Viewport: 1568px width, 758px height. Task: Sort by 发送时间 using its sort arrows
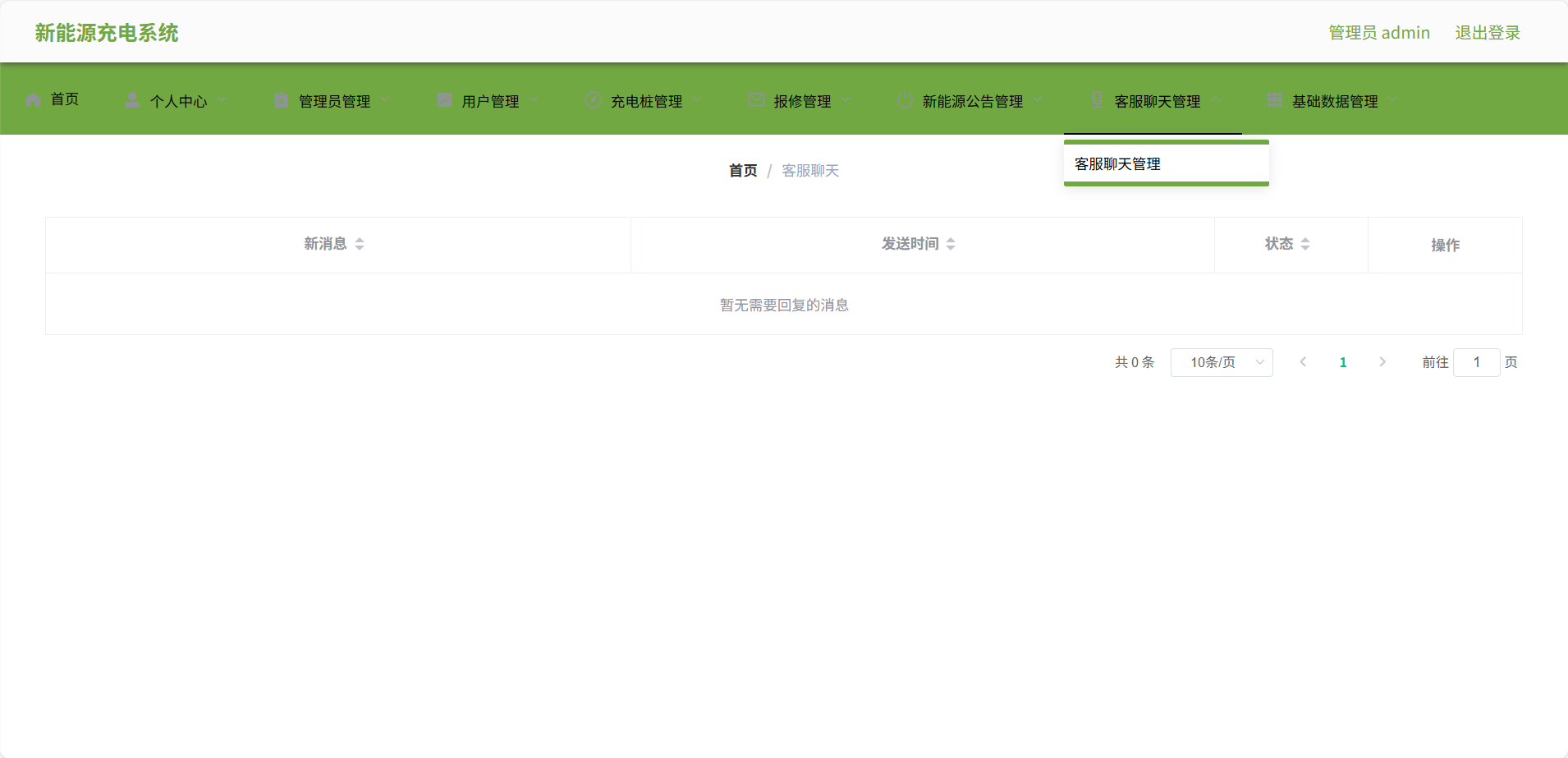click(951, 244)
